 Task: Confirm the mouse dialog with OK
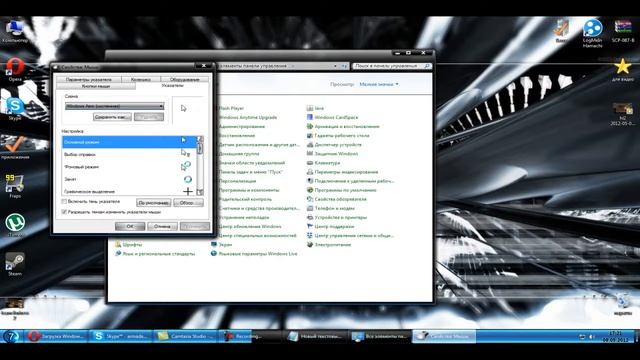[x=130, y=226]
